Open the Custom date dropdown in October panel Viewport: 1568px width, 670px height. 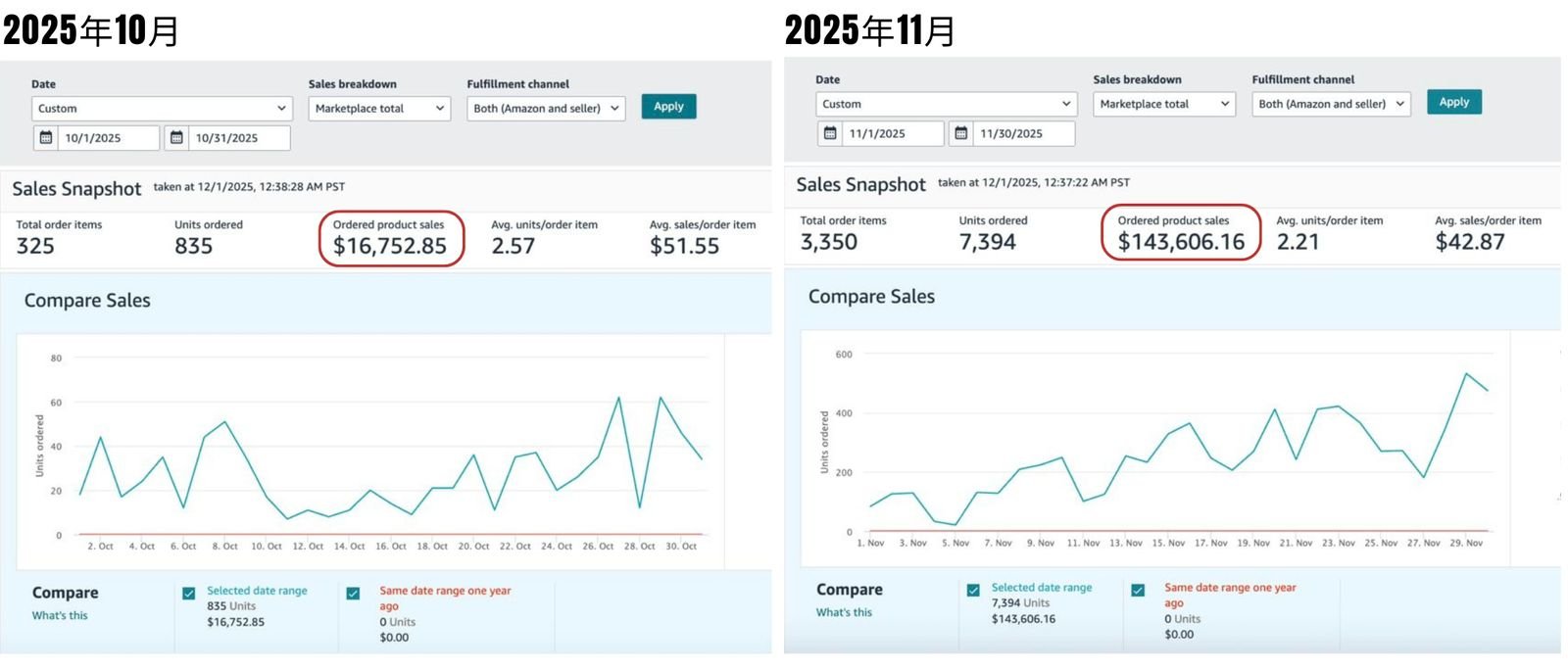pos(163,109)
